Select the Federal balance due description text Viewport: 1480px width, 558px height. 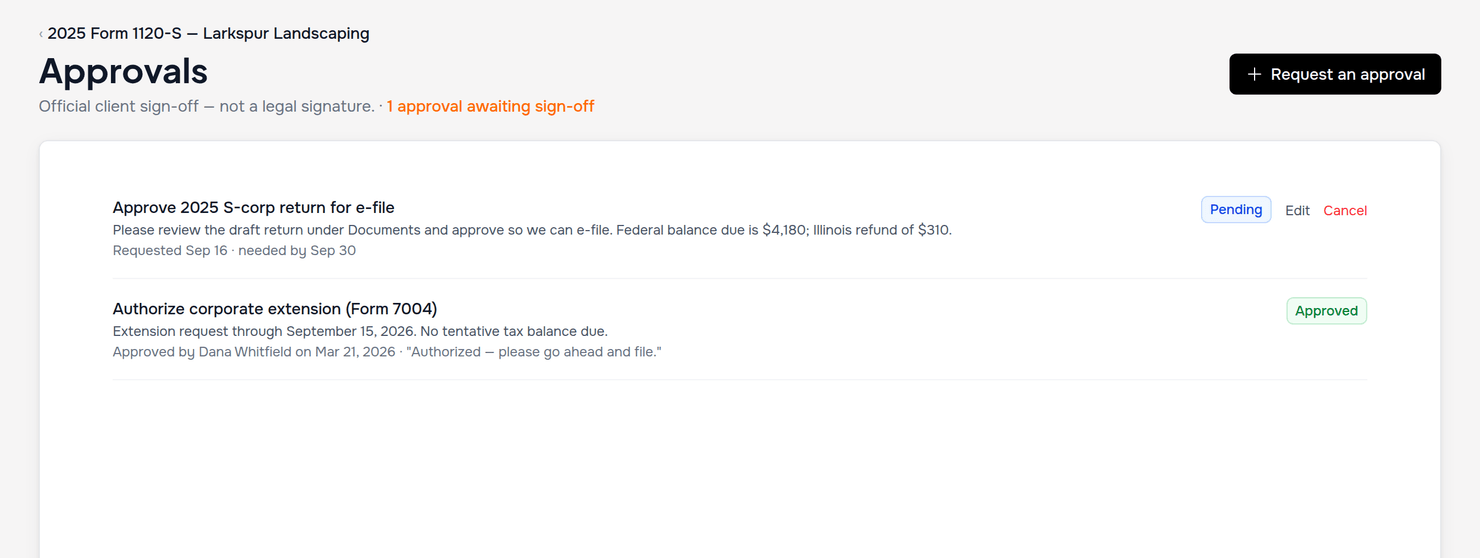coord(532,230)
